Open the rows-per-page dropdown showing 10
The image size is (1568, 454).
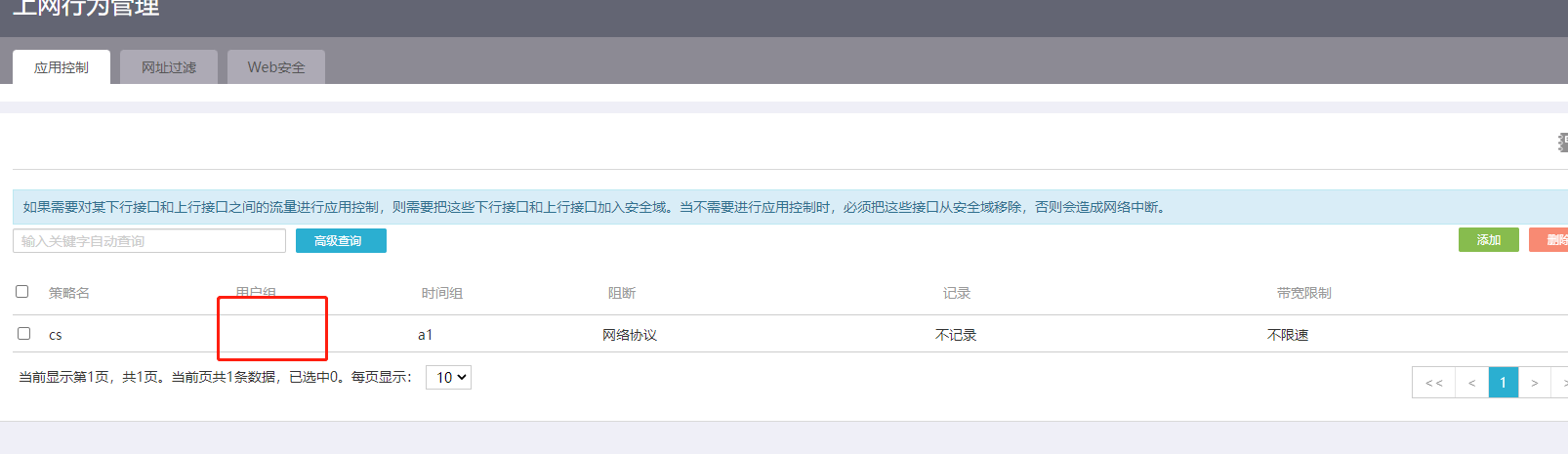pyautogui.click(x=448, y=378)
